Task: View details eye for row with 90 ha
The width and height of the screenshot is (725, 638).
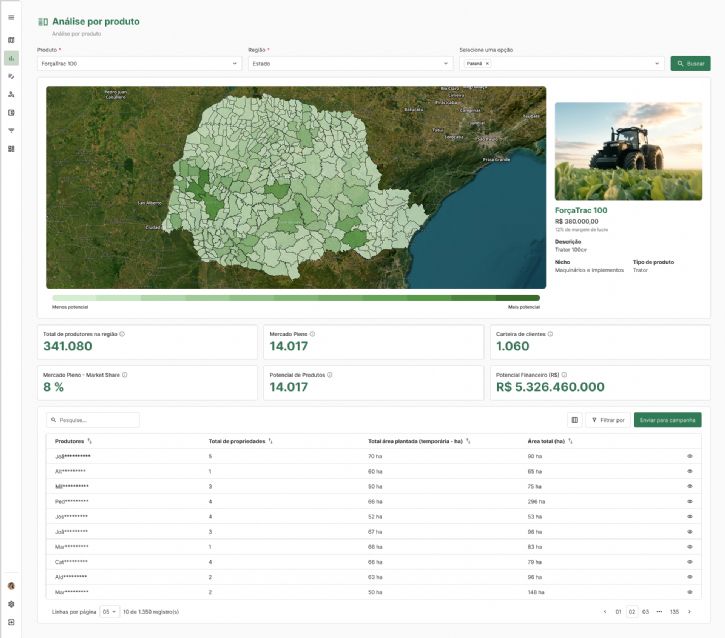Action: 690,456
